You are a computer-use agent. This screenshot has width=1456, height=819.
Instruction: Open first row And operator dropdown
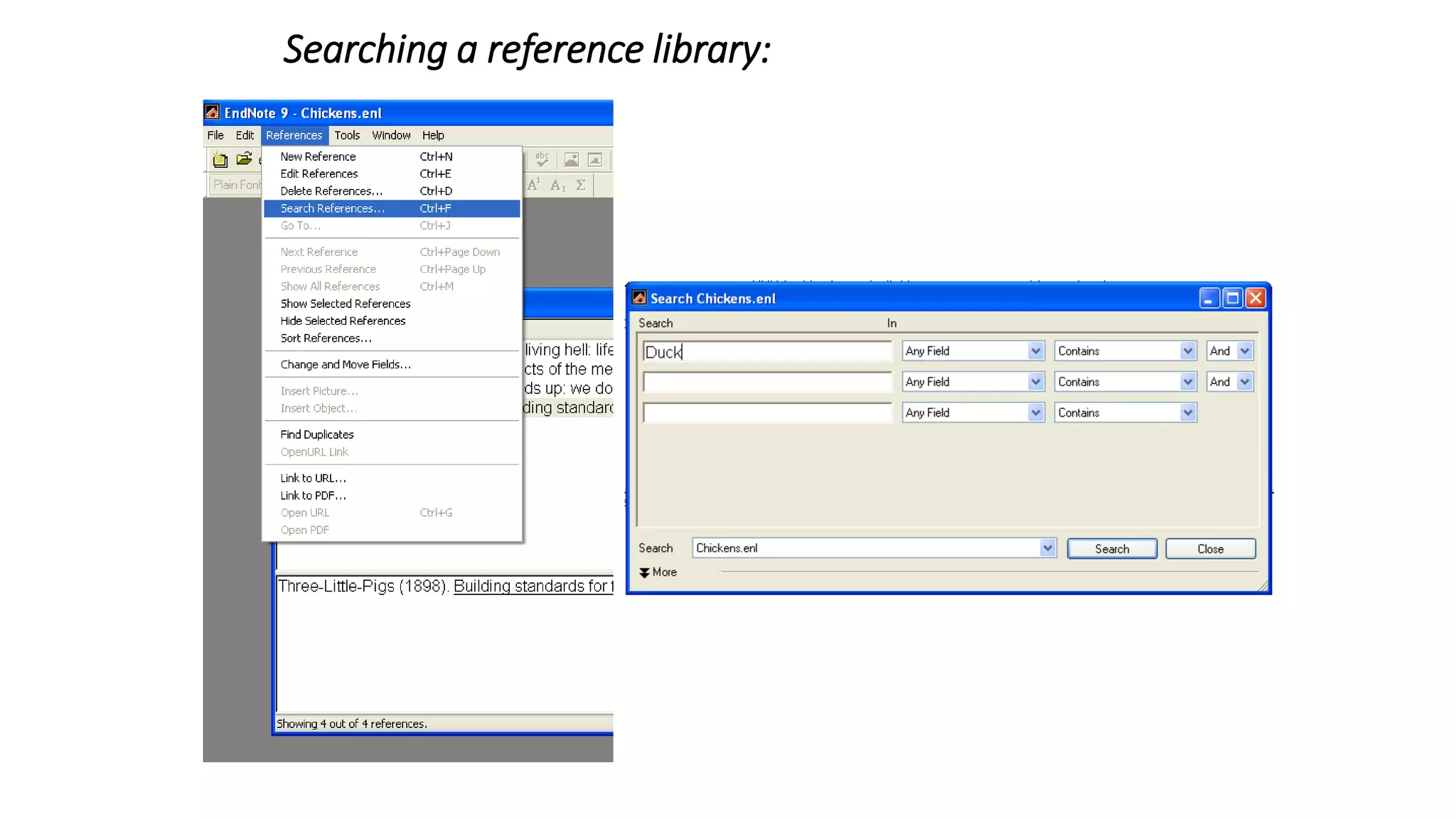tap(1245, 350)
